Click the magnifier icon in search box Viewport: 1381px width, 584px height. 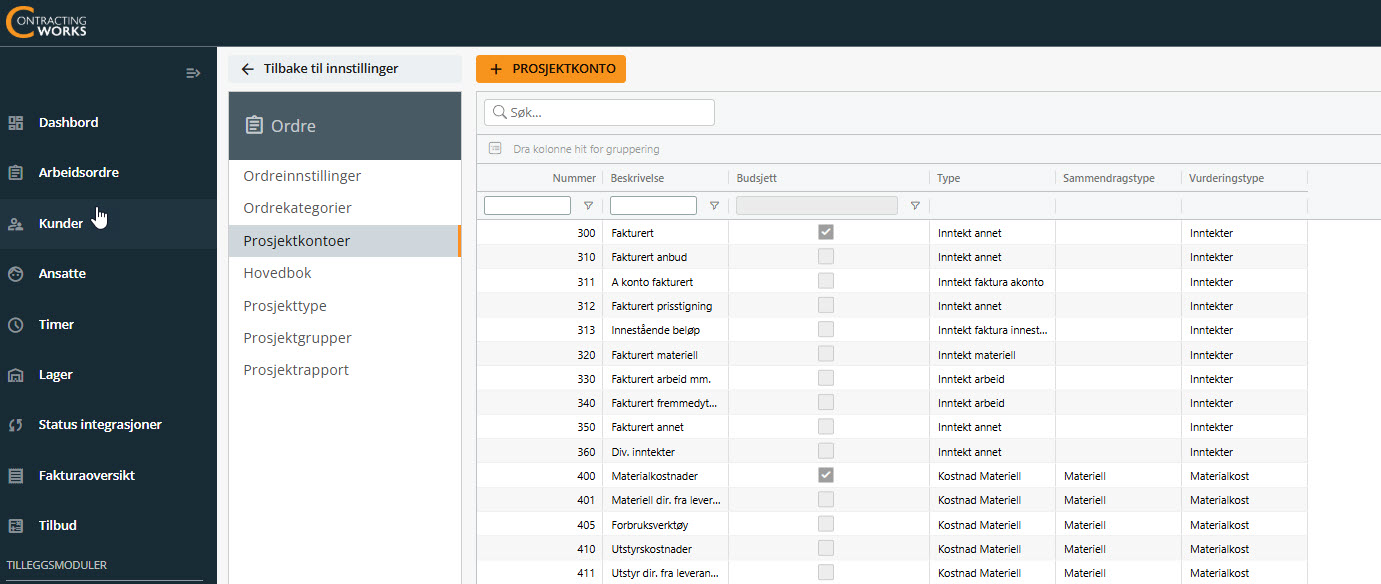click(499, 113)
